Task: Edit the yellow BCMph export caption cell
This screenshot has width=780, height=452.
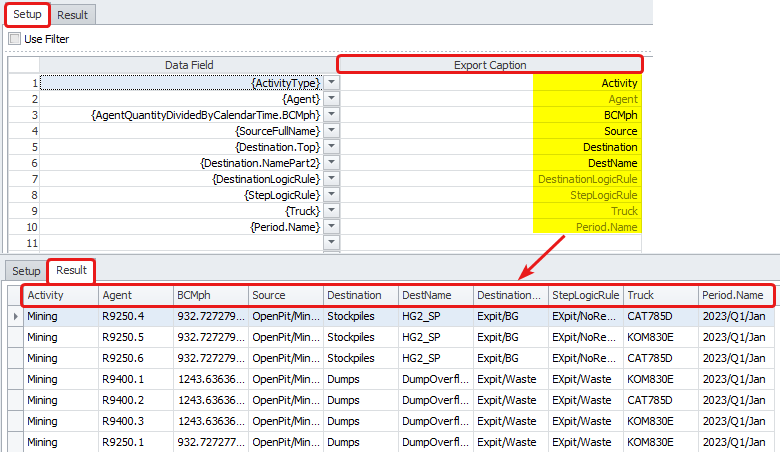Action: (586, 116)
